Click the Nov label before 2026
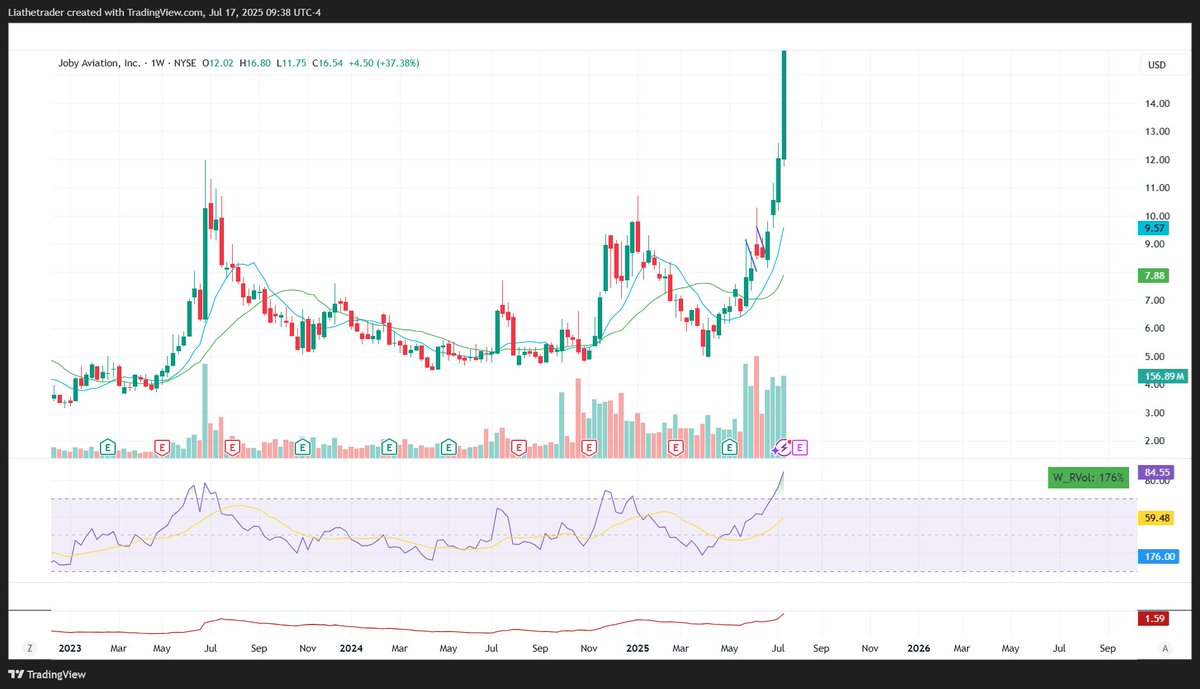The image size is (1200, 689). [x=869, y=648]
